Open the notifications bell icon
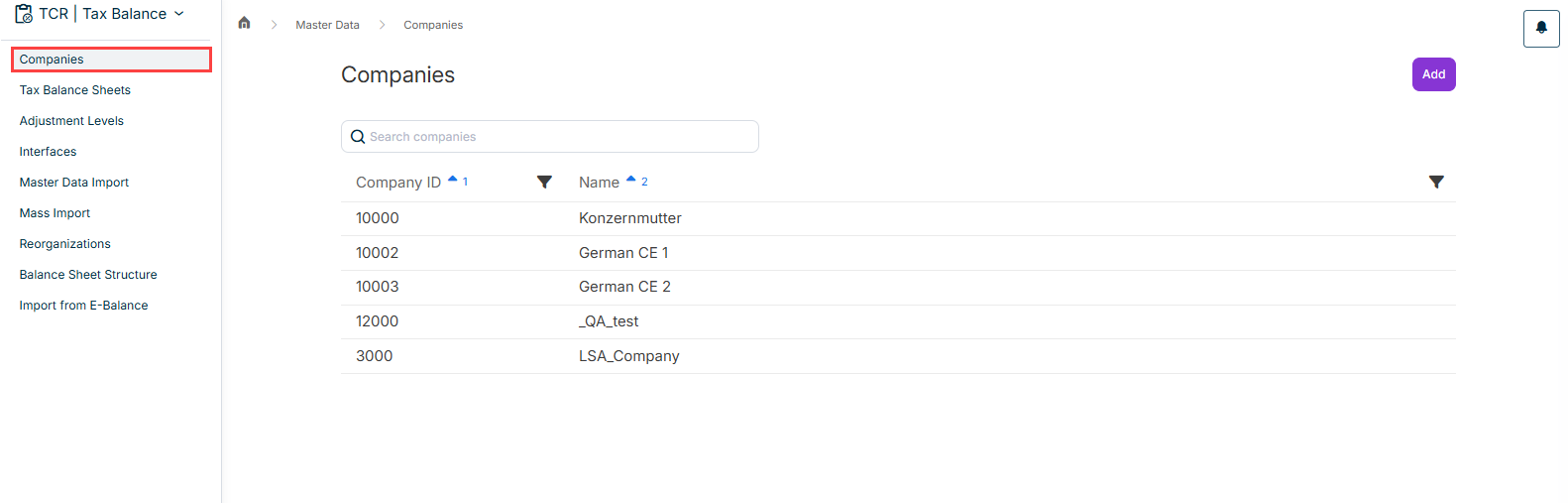The width and height of the screenshot is (1568, 503). (1541, 29)
